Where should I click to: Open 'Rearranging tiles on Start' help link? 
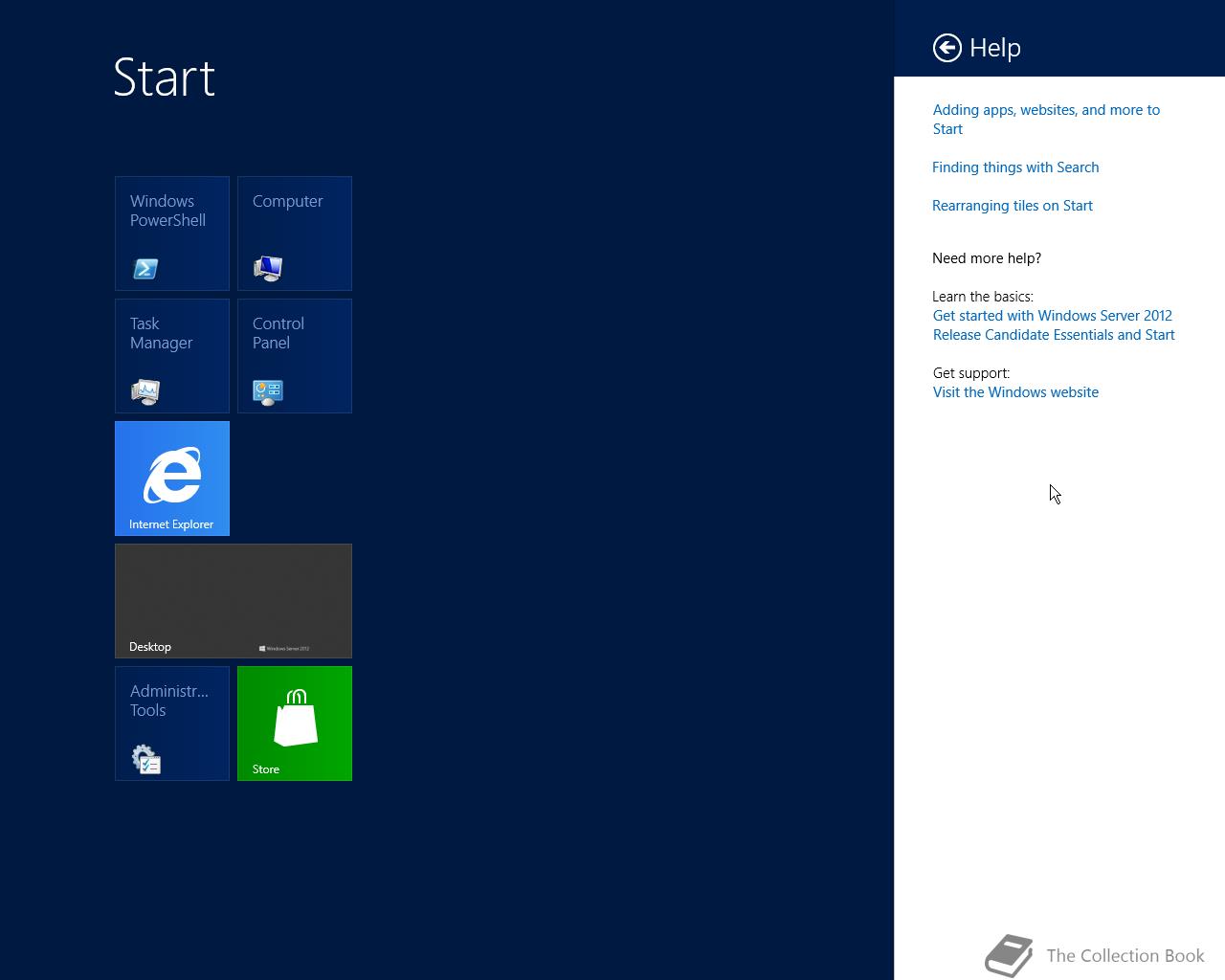coord(1013,206)
